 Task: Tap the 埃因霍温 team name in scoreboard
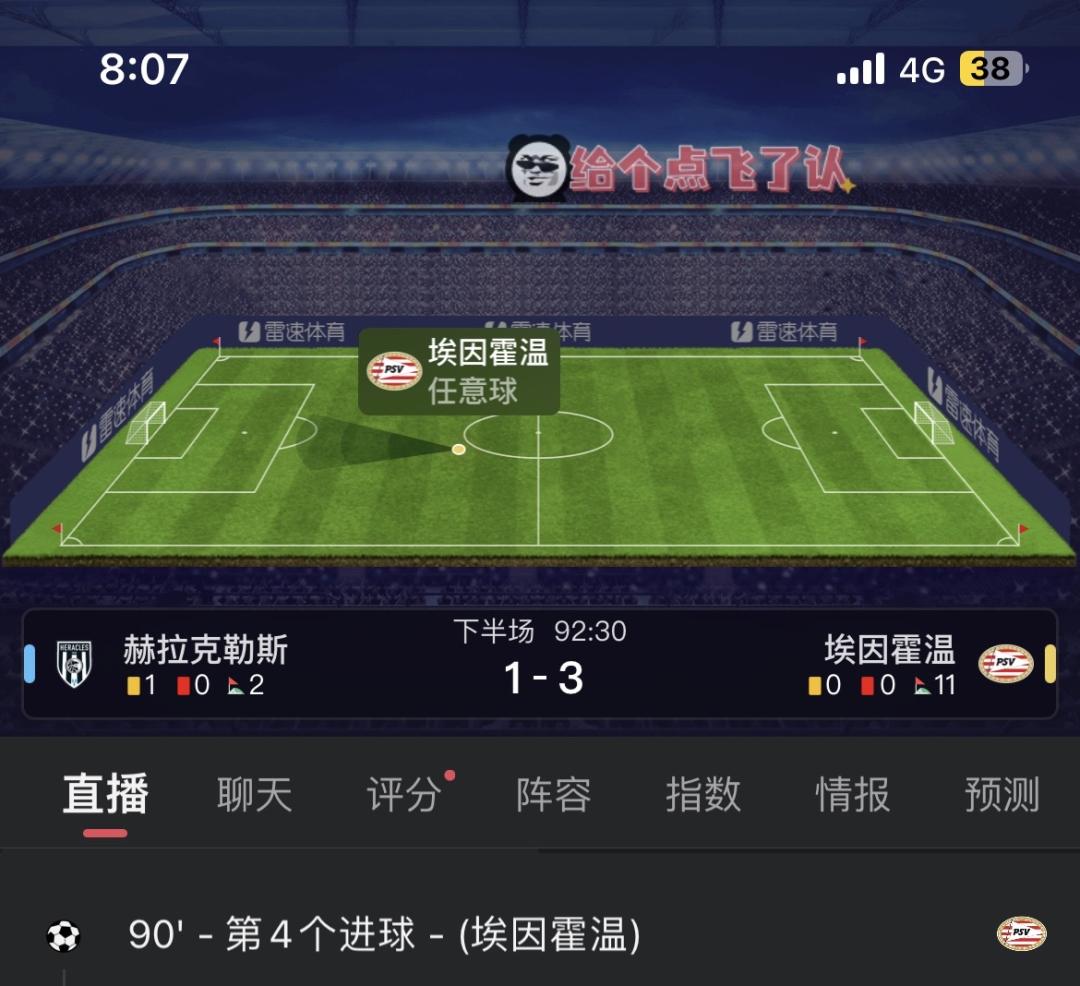(x=890, y=649)
